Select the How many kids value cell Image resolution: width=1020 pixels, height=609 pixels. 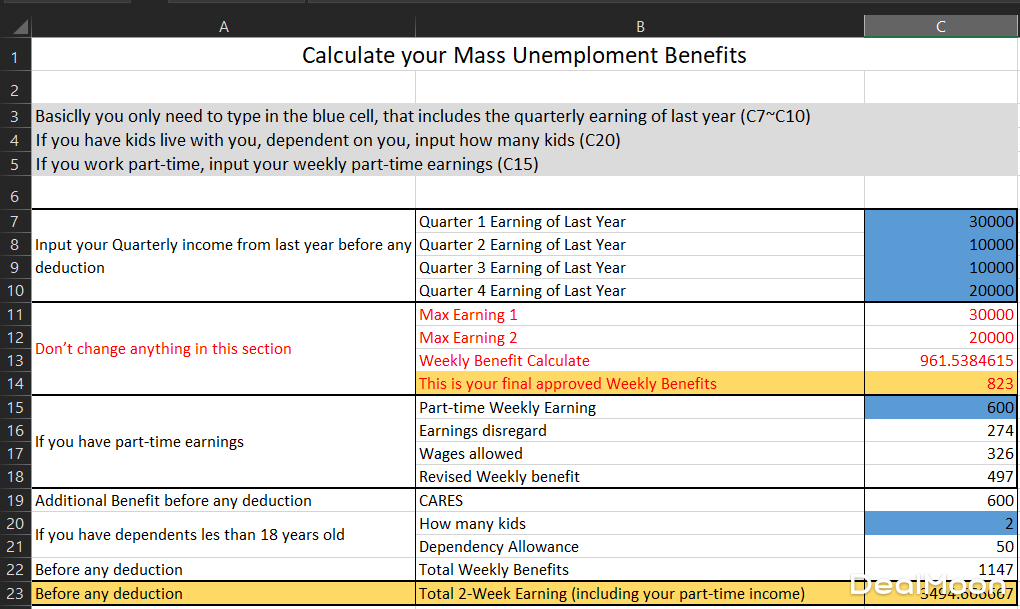tap(941, 523)
